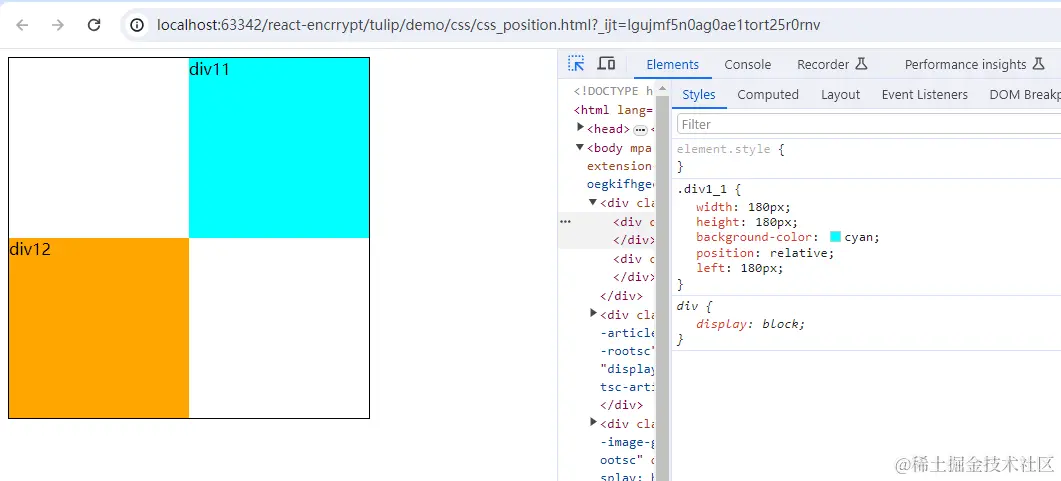Screen dimensions: 1061x481
Task: Expand the head node
Action: click(x=580, y=128)
